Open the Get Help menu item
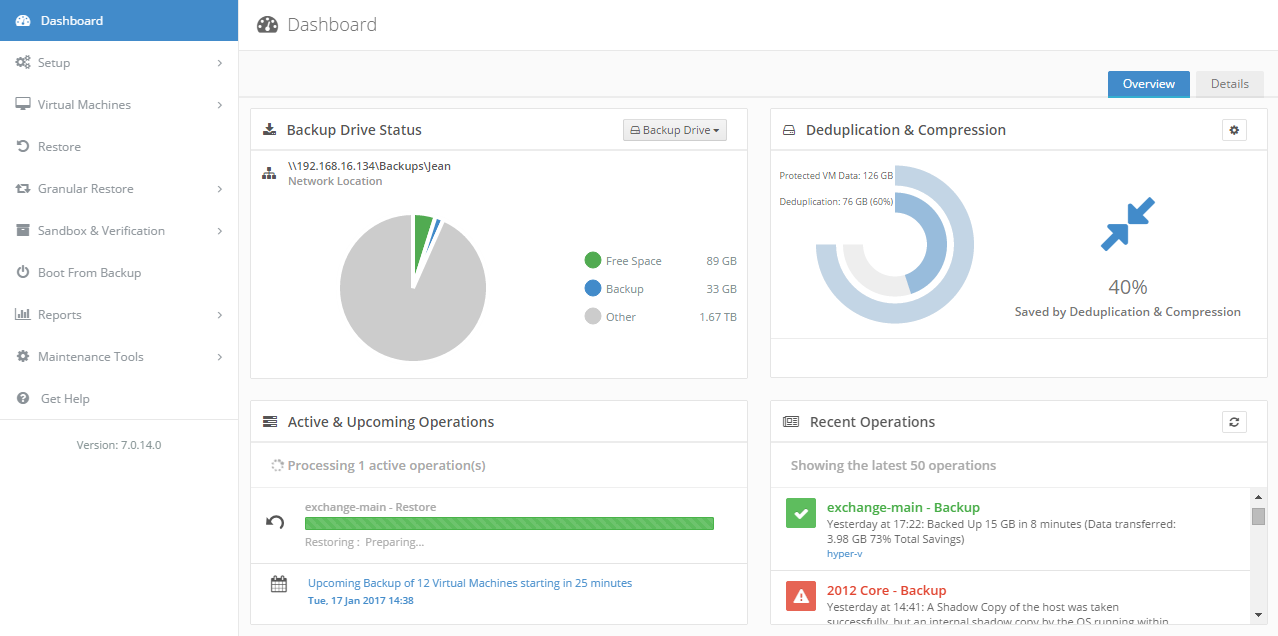 coord(65,399)
